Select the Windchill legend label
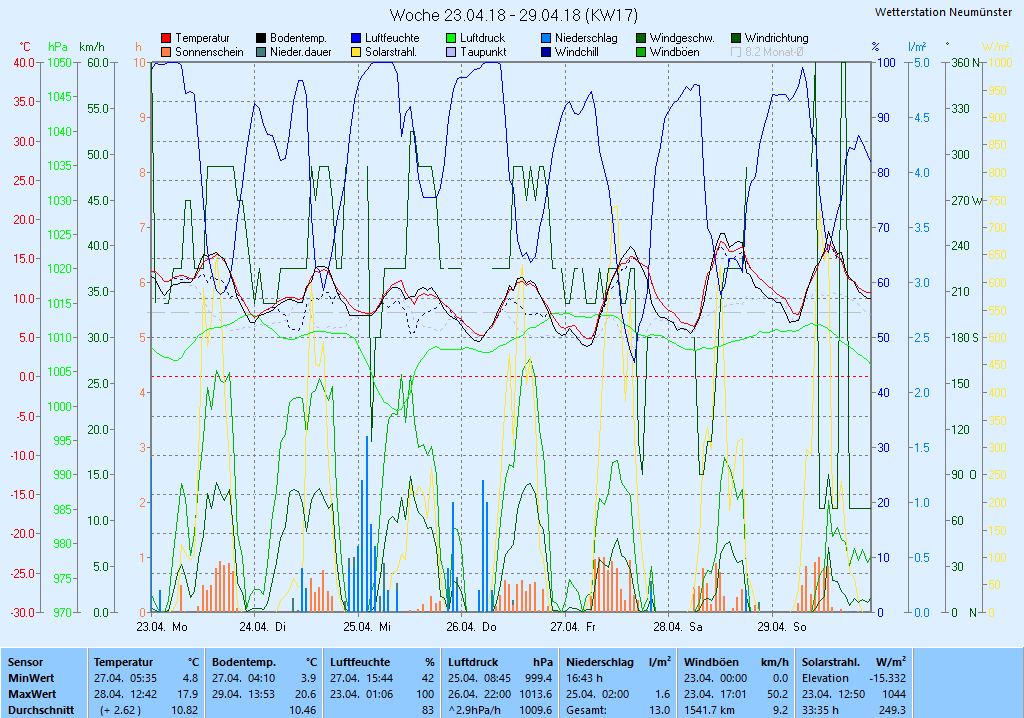This screenshot has height=718, width=1024. point(577,52)
